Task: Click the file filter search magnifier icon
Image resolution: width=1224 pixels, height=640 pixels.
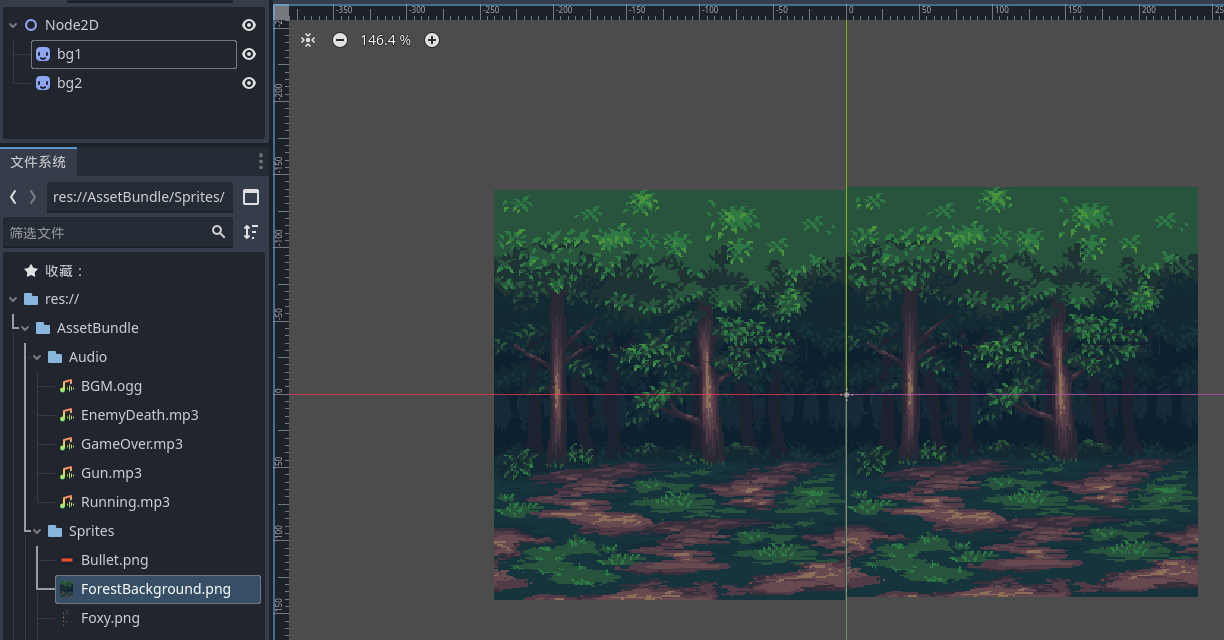Action: pyautogui.click(x=219, y=232)
